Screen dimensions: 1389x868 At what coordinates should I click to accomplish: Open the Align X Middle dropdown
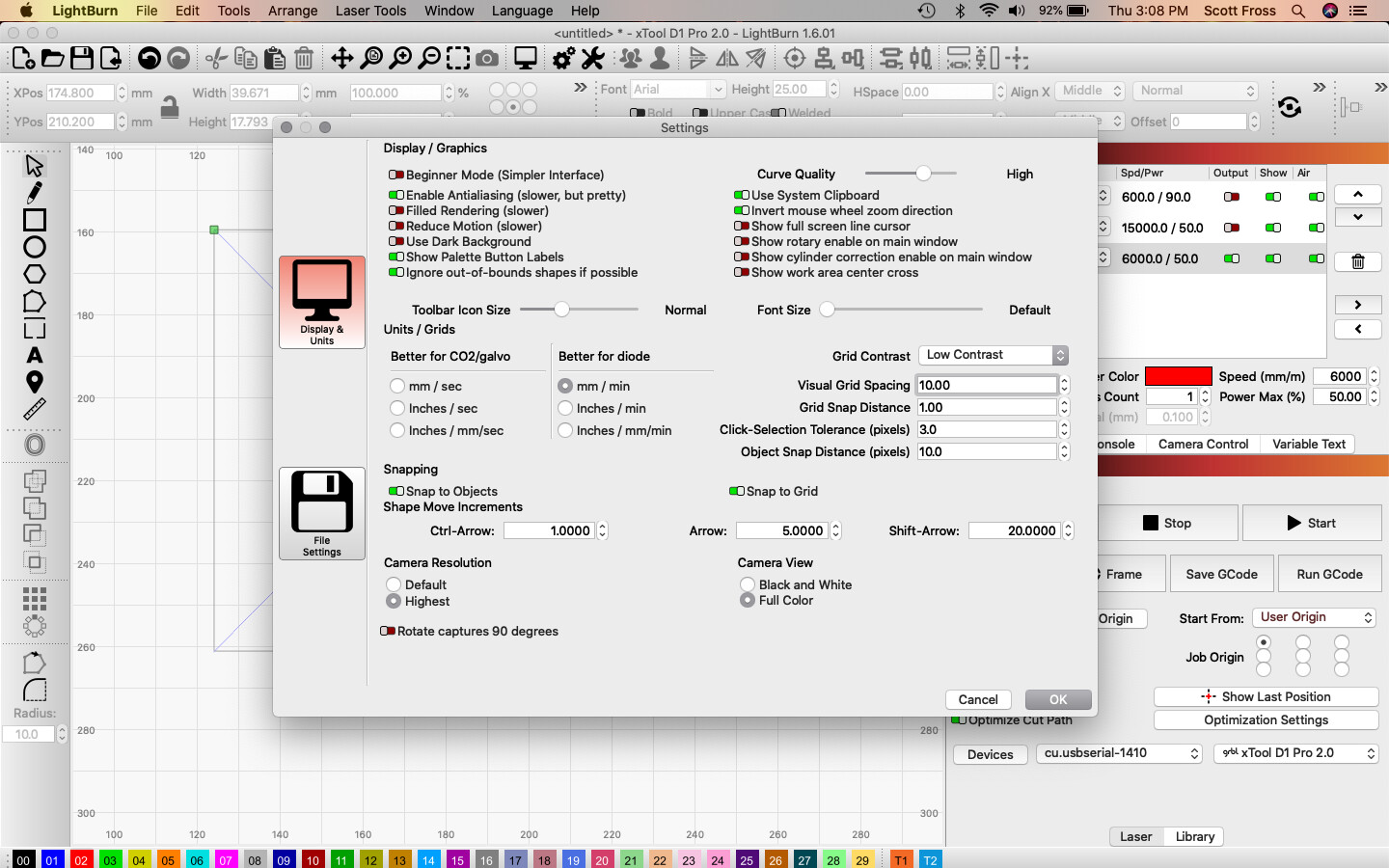coord(1090,91)
